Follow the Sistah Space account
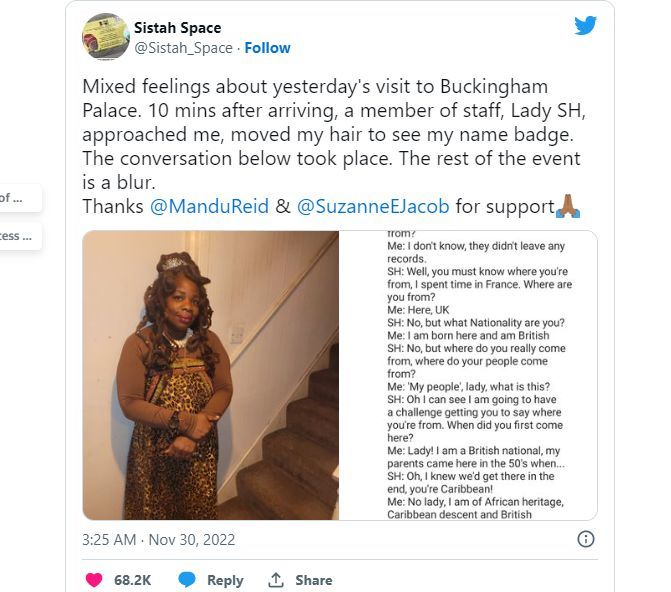 (x=267, y=48)
